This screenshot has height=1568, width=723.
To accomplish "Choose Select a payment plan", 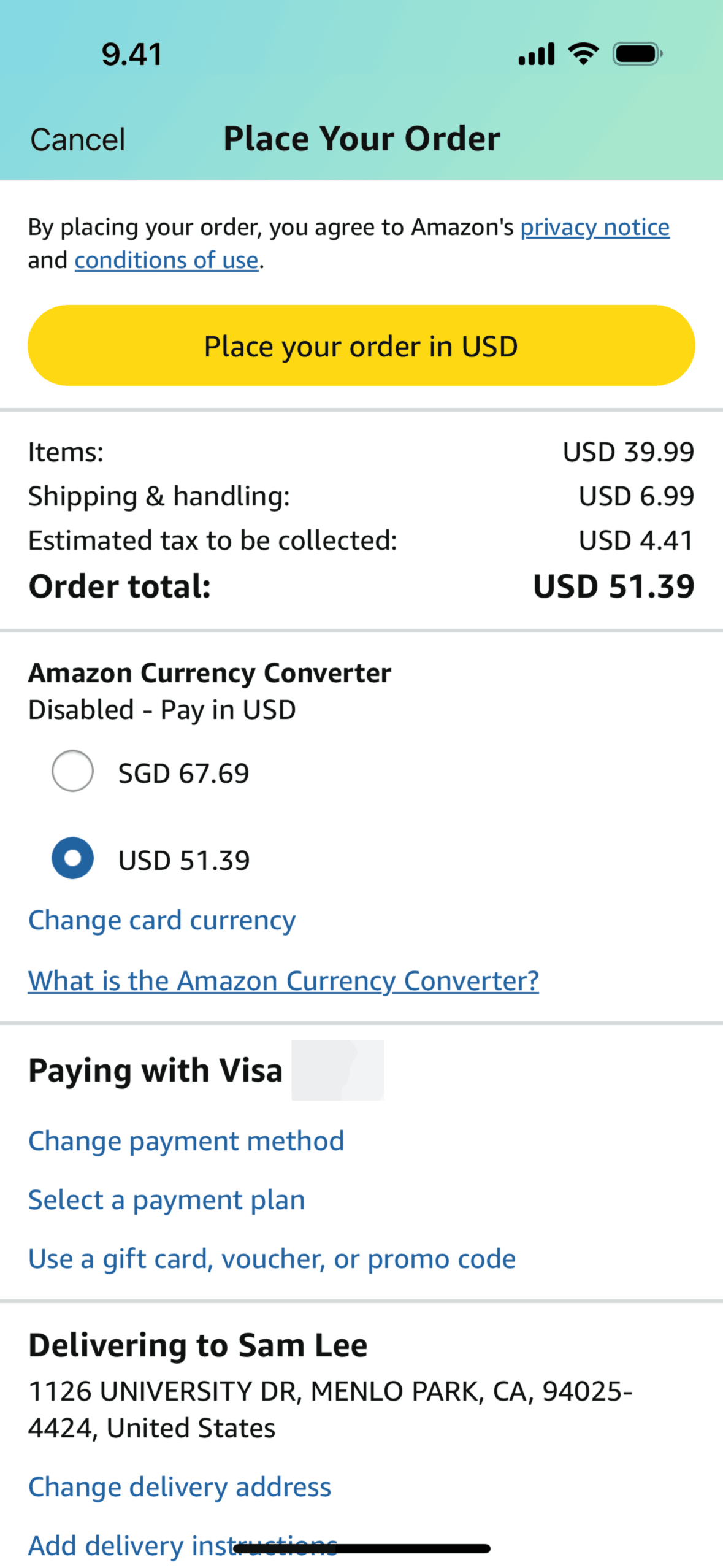I will pyautogui.click(x=166, y=1200).
